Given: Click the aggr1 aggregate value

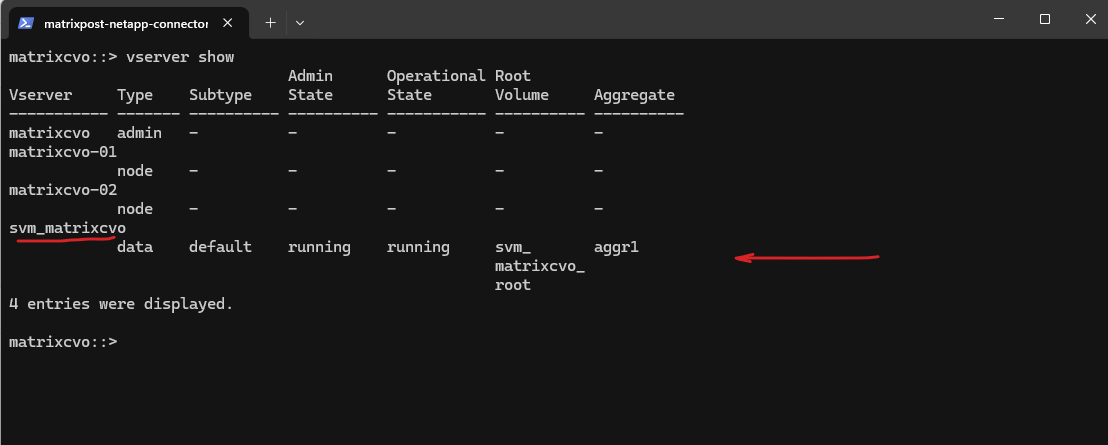Looking at the screenshot, I should (x=616, y=247).
